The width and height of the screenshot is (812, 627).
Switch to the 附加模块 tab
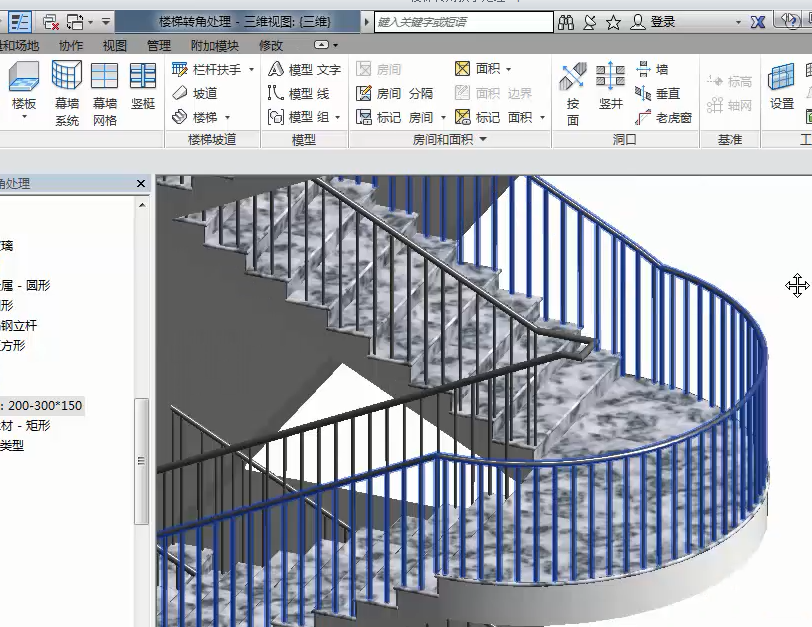coord(214,45)
